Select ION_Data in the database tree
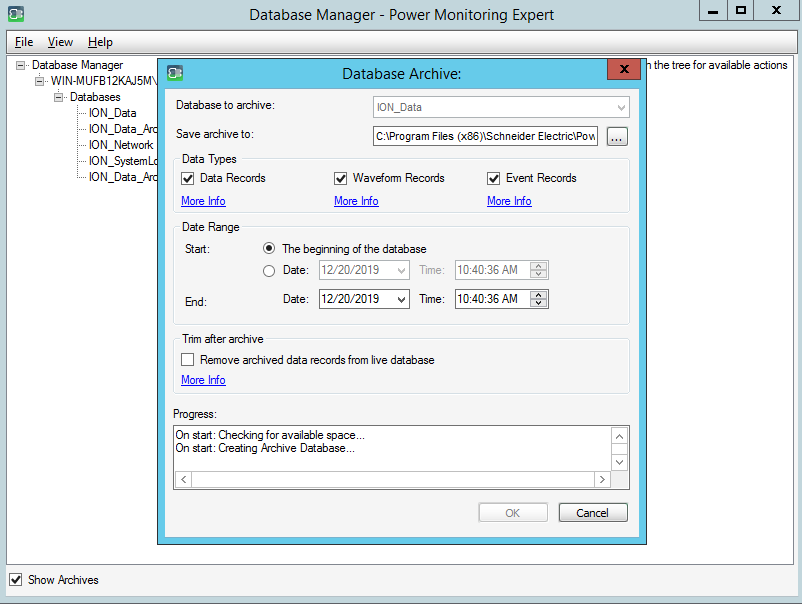Screen dimensions: 802x605 click(113, 113)
